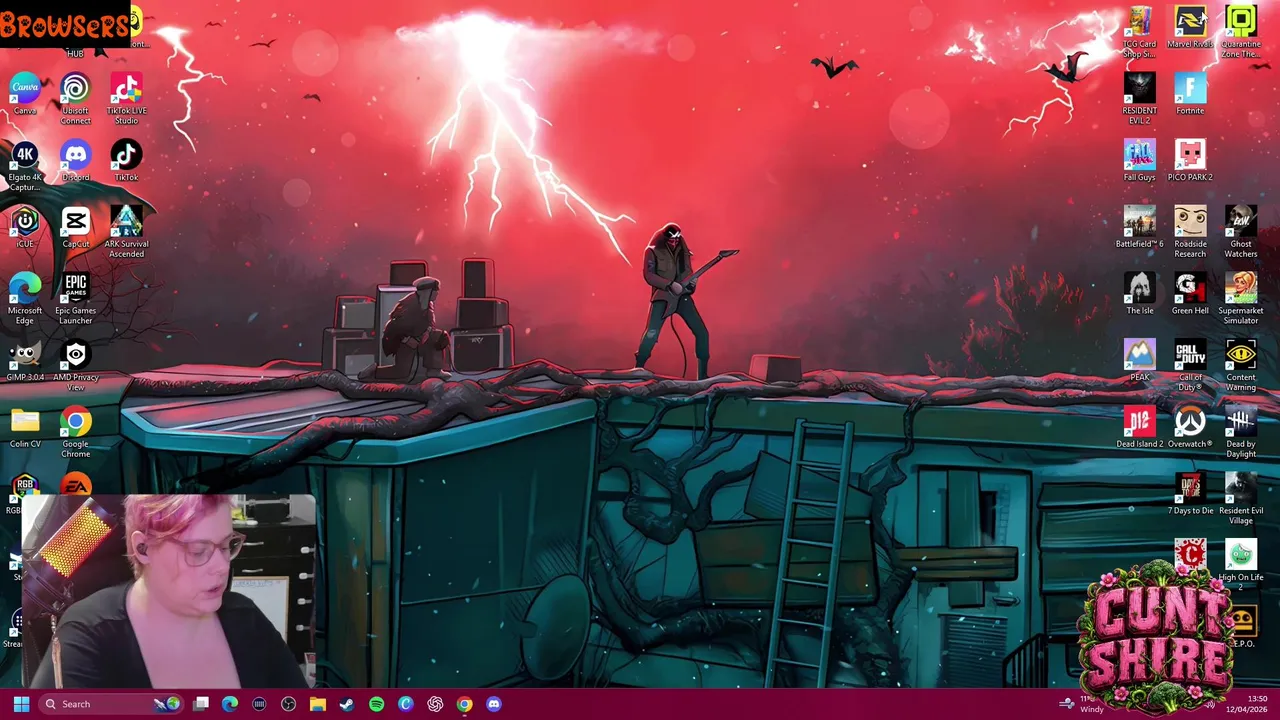Select the TCG Card Shop Simulator shortcut
The width and height of the screenshot is (1280, 720).
[x=1139, y=32]
